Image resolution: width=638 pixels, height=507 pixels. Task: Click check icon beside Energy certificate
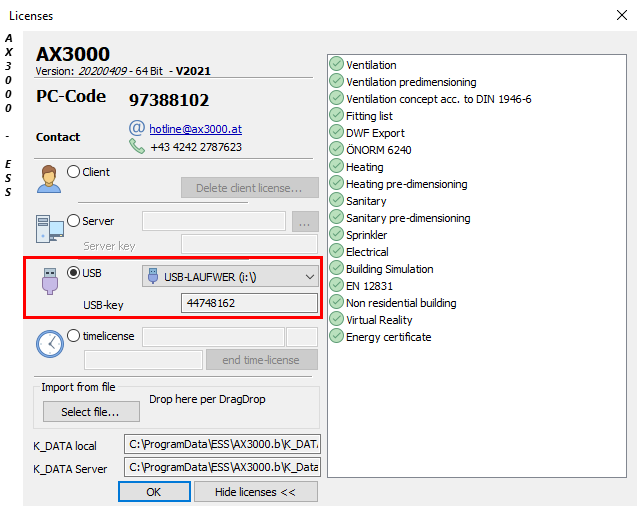coord(336,336)
